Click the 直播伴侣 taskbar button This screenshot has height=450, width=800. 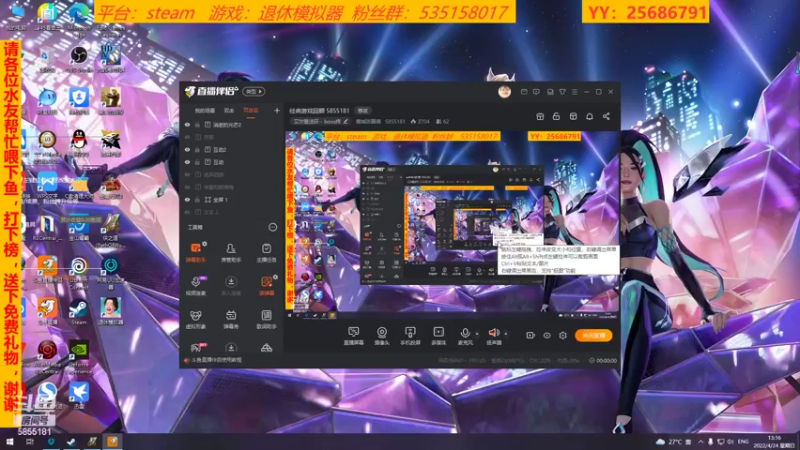pos(112,441)
